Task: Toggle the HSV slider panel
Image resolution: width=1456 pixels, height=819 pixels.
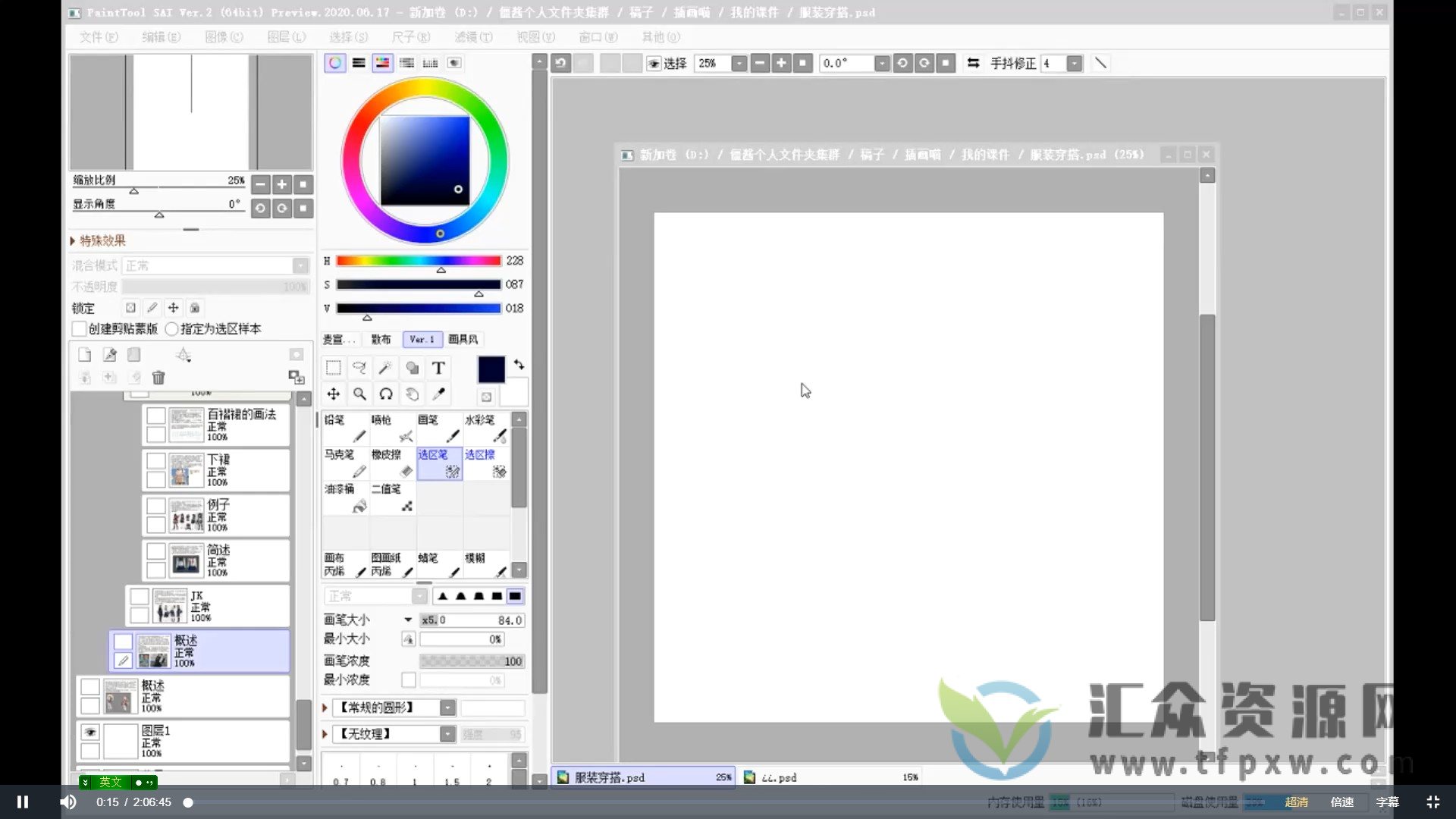Action: pyautogui.click(x=383, y=63)
